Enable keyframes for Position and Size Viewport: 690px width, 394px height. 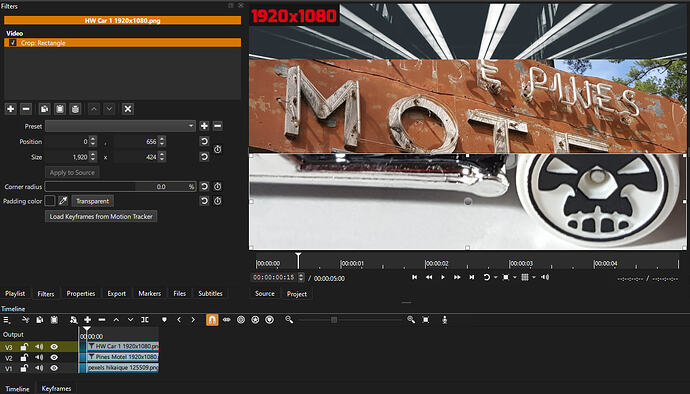(x=218, y=149)
